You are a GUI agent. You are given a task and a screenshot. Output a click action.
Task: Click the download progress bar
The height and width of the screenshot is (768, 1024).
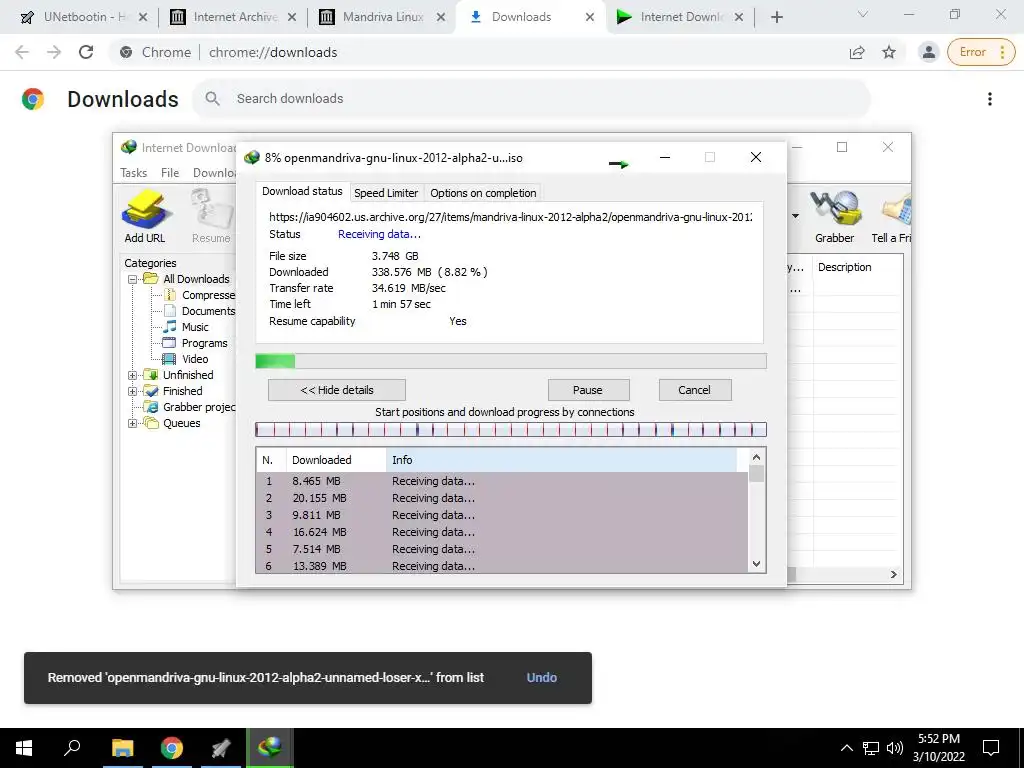[x=511, y=361]
